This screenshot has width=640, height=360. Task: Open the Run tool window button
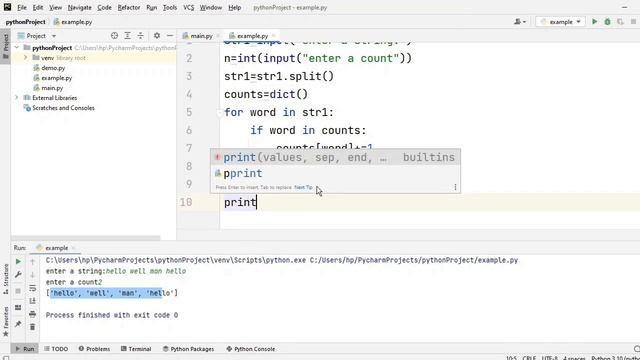coord(24,349)
